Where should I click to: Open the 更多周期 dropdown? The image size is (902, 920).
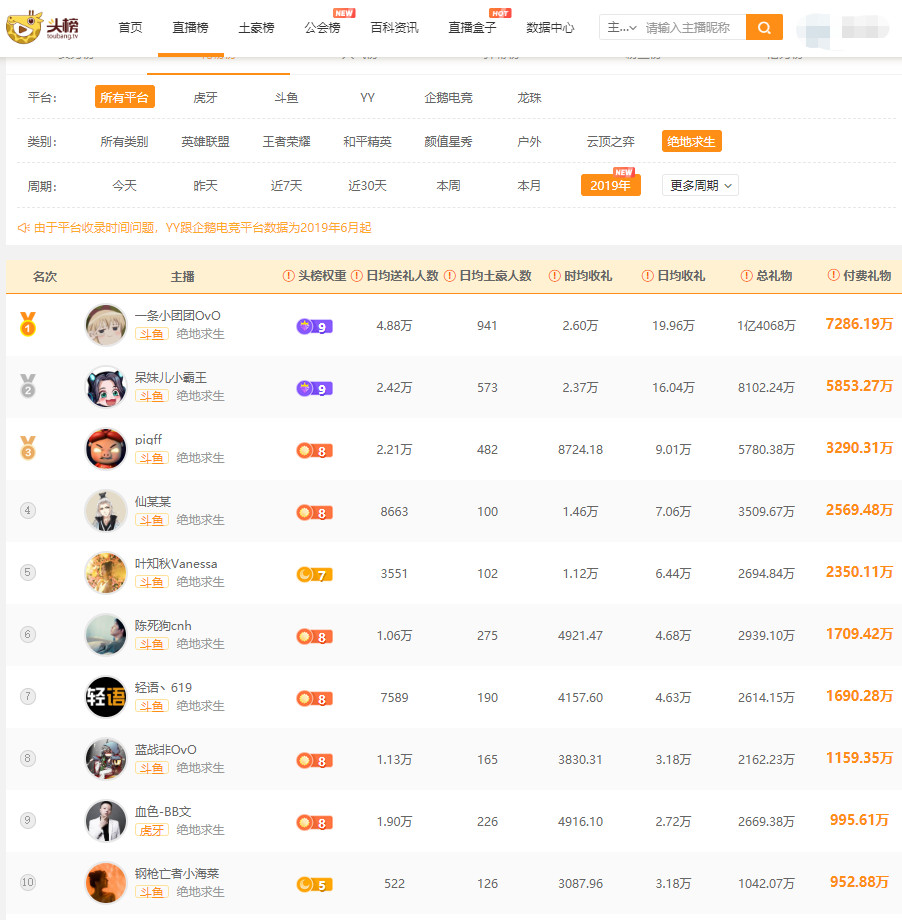tap(700, 185)
